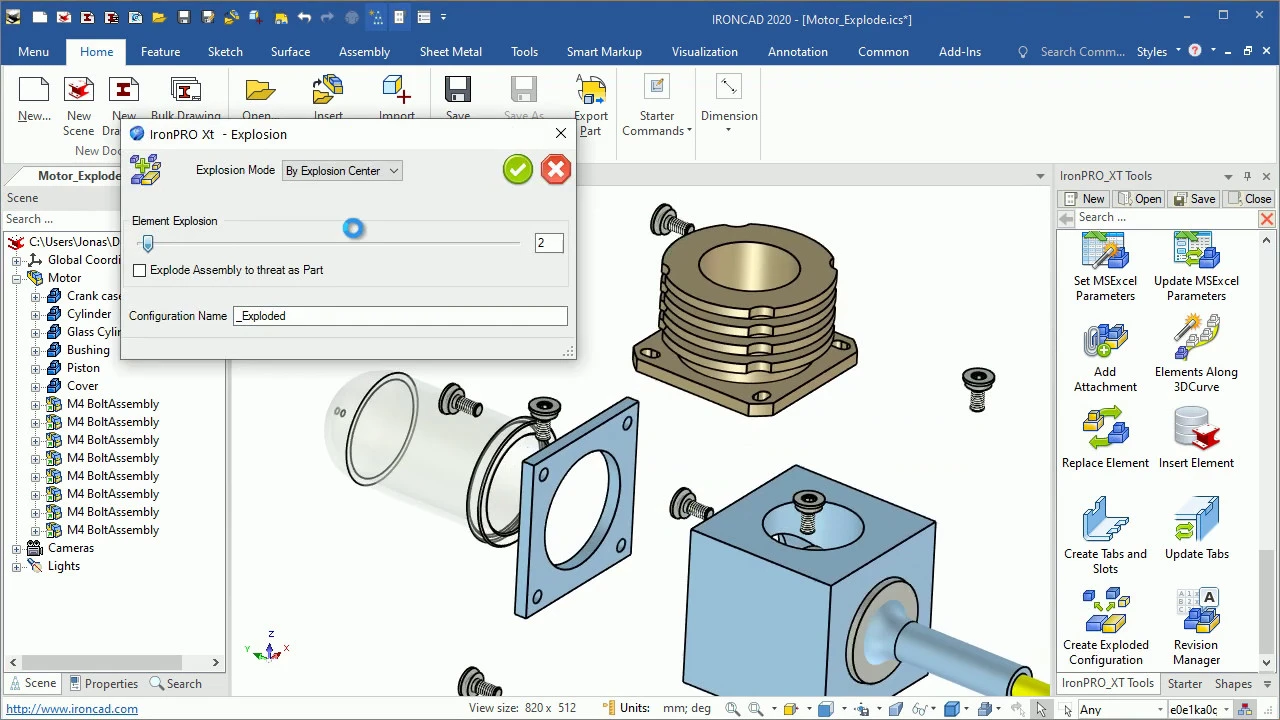
Task: Click the New Scene ribbon icon
Action: click(79, 106)
